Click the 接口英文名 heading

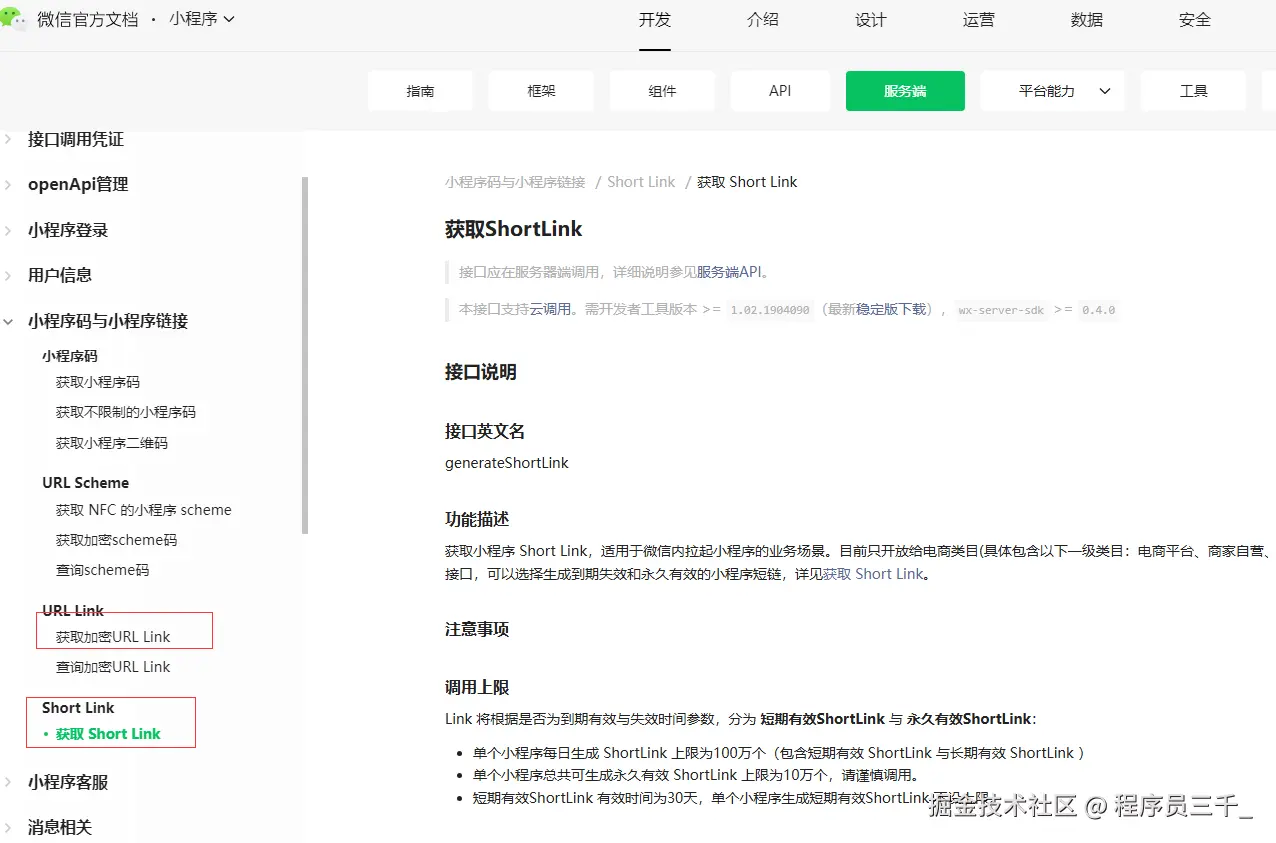pos(485,432)
